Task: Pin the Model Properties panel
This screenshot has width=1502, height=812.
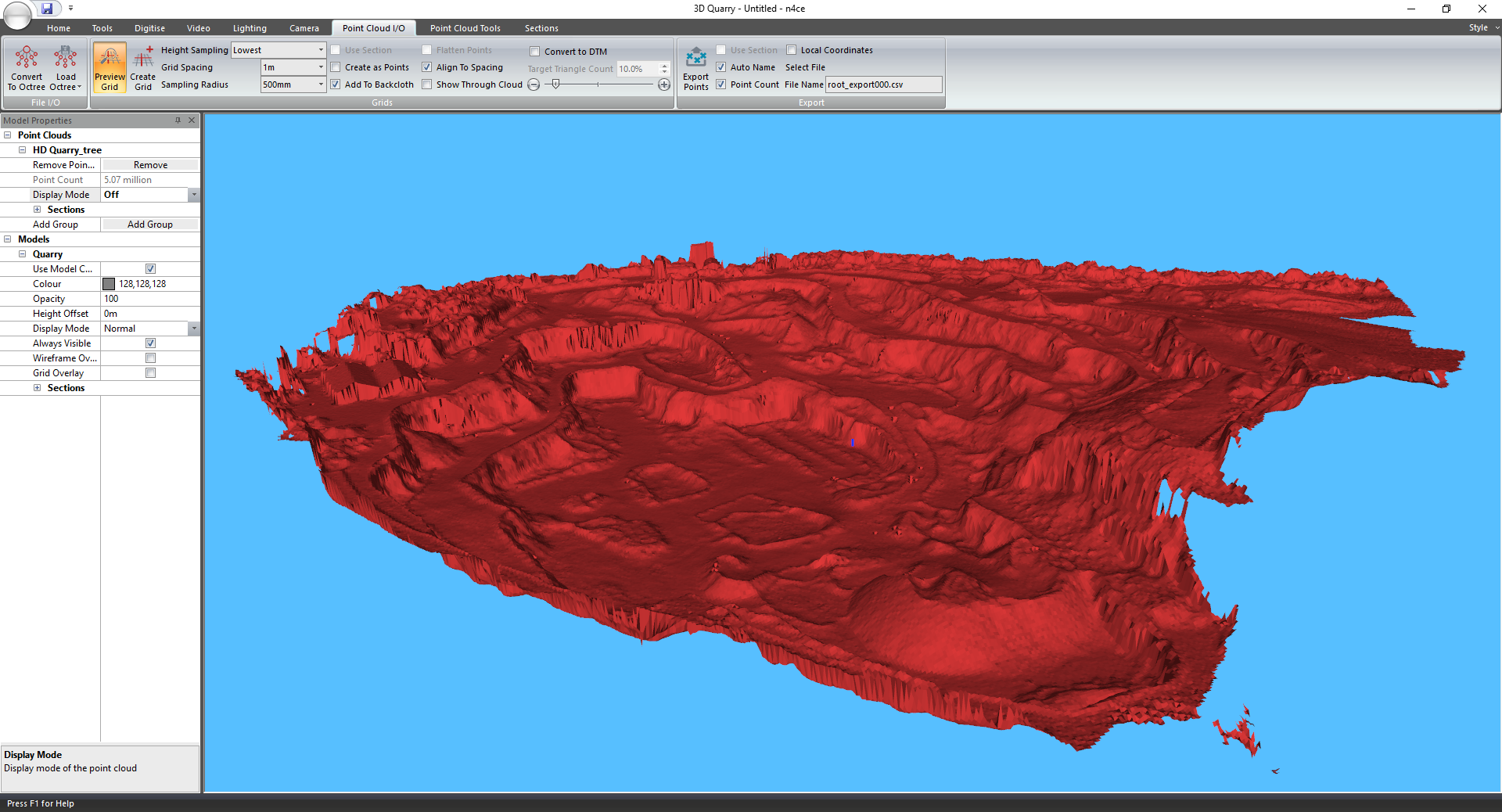Action: pos(178,120)
